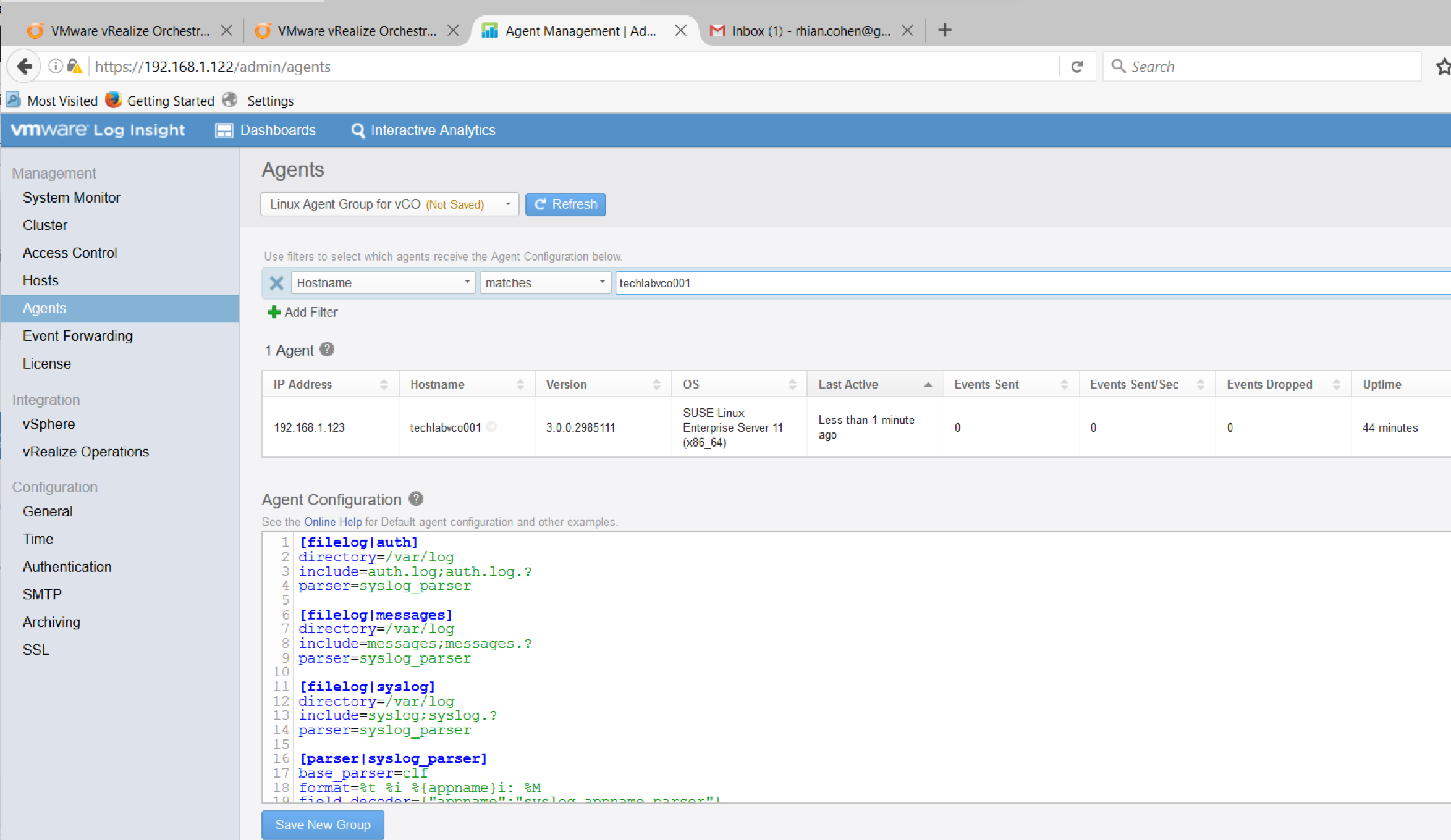Open Dashboards in the top navigation

266,130
